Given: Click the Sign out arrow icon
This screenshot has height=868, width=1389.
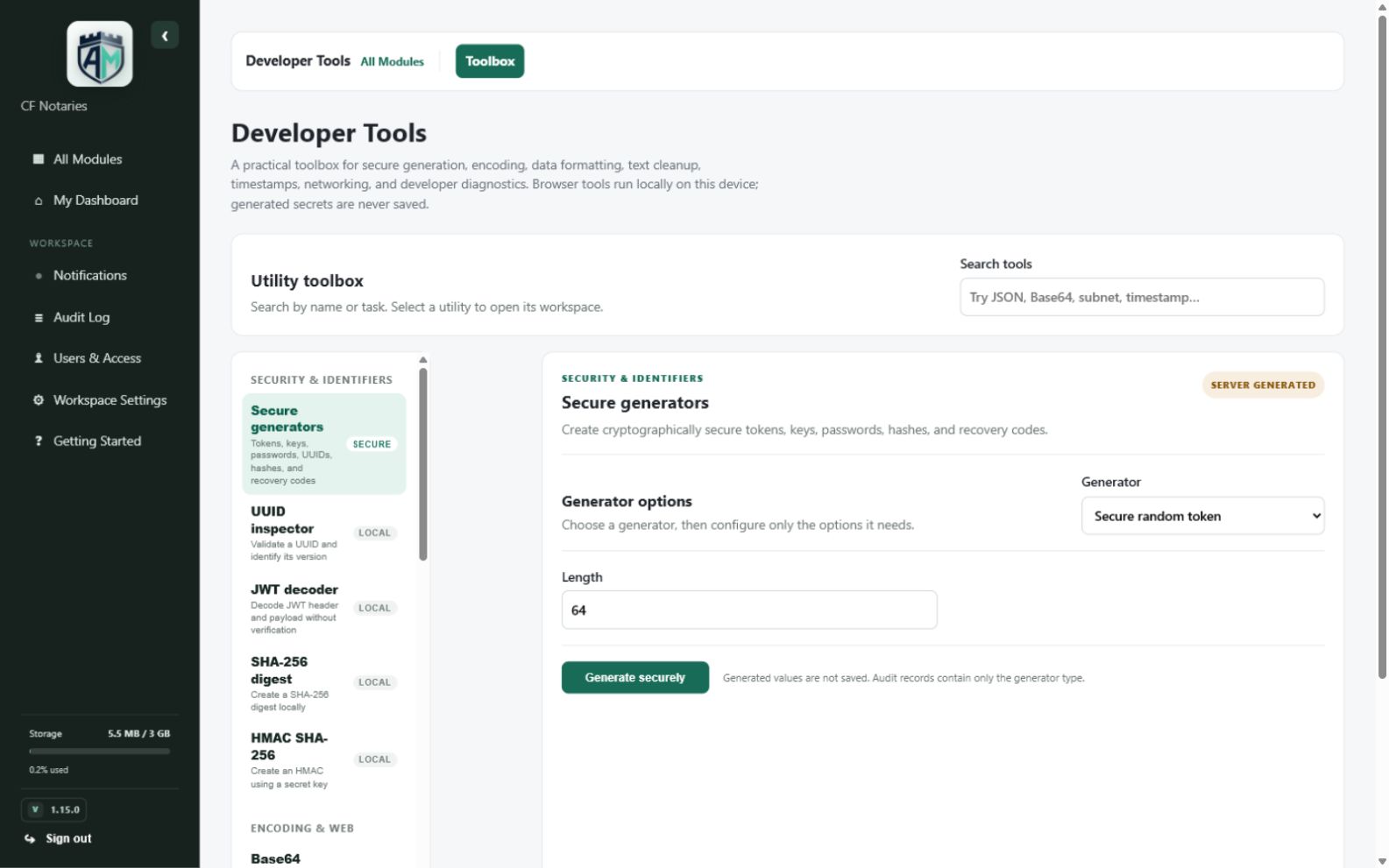Looking at the screenshot, I should coord(30,839).
